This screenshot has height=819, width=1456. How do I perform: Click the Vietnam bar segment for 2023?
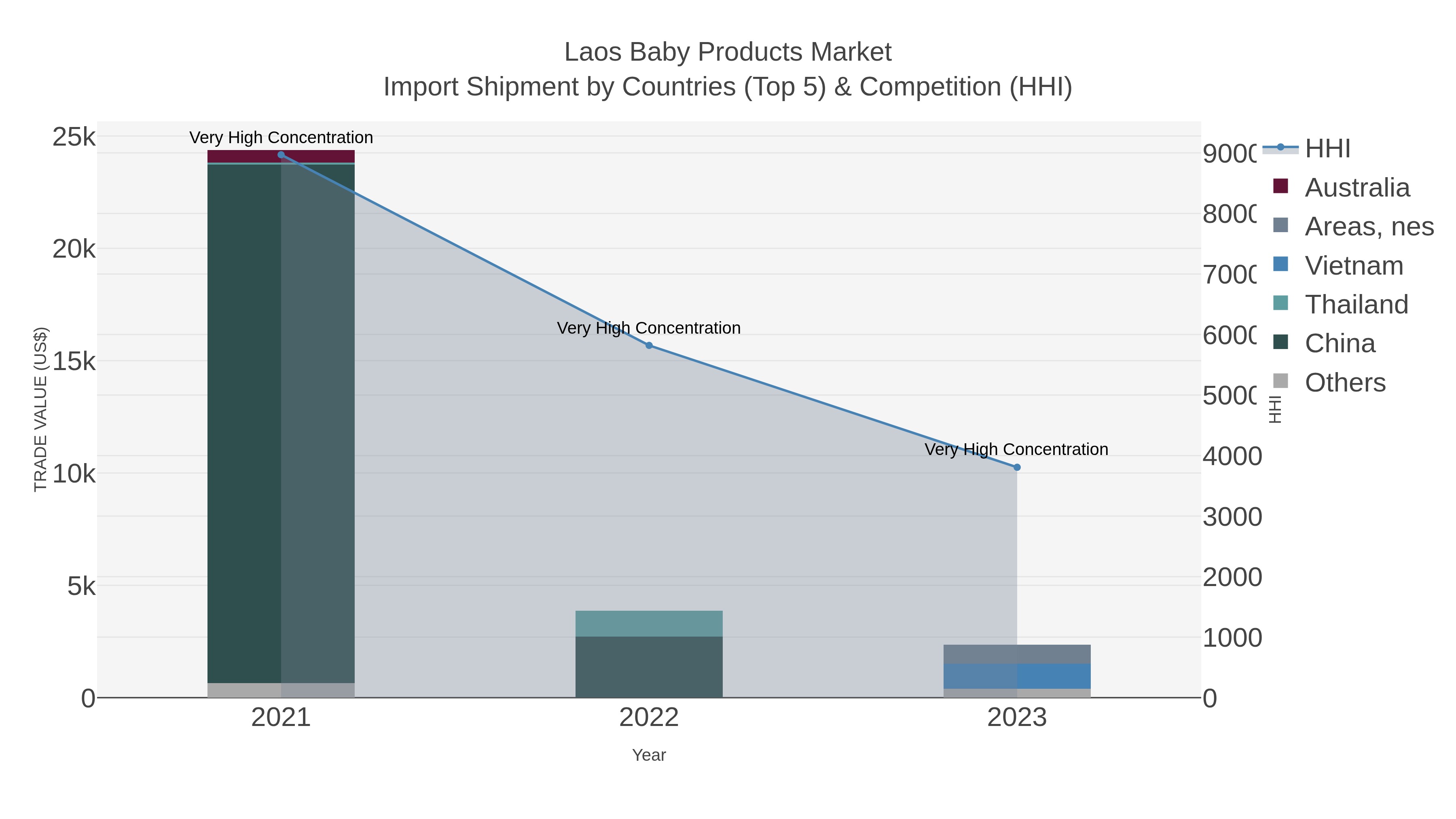click(x=1017, y=677)
